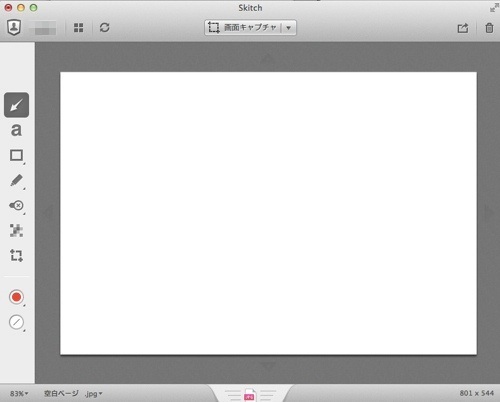Click the top canvas resize arrow
The height and width of the screenshot is (402, 500).
pos(268,59)
